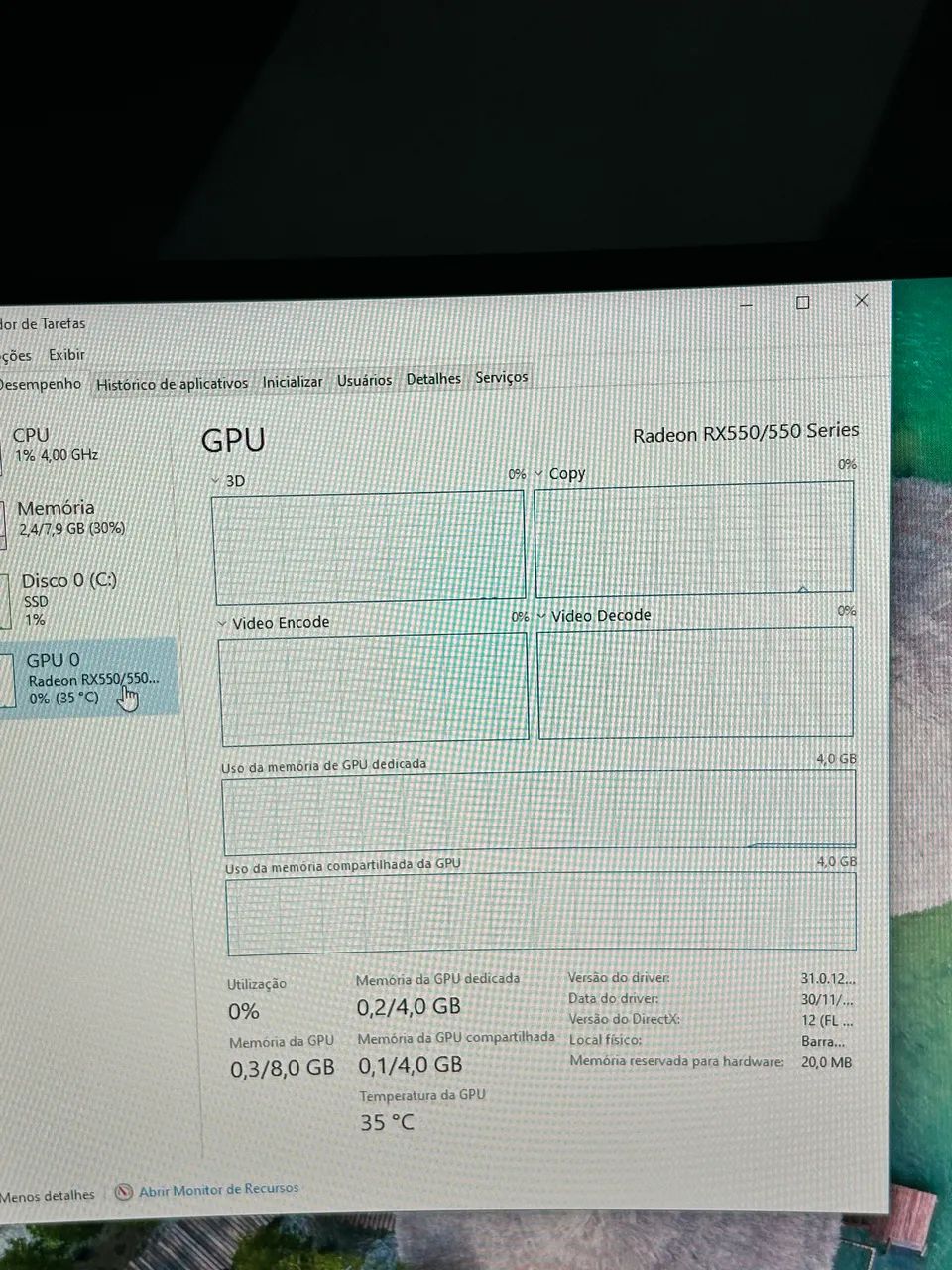The height and width of the screenshot is (1270, 952).
Task: Click the Versão do DirectX label
Action: point(625,1019)
